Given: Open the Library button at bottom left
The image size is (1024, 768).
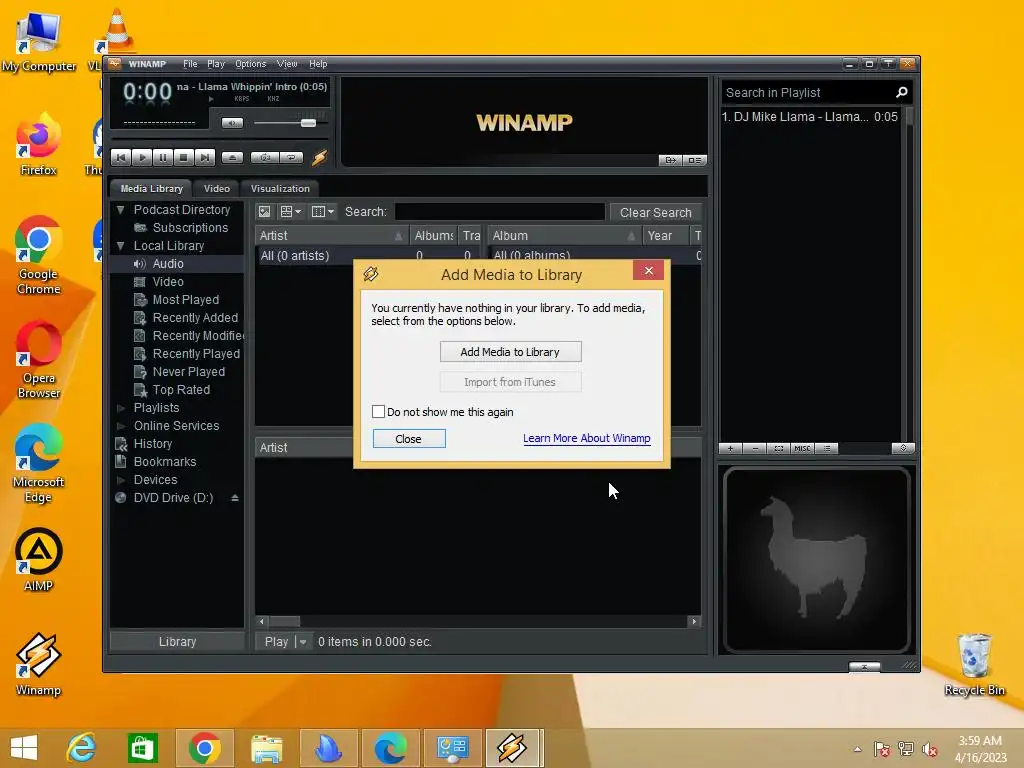Looking at the screenshot, I should tap(177, 642).
